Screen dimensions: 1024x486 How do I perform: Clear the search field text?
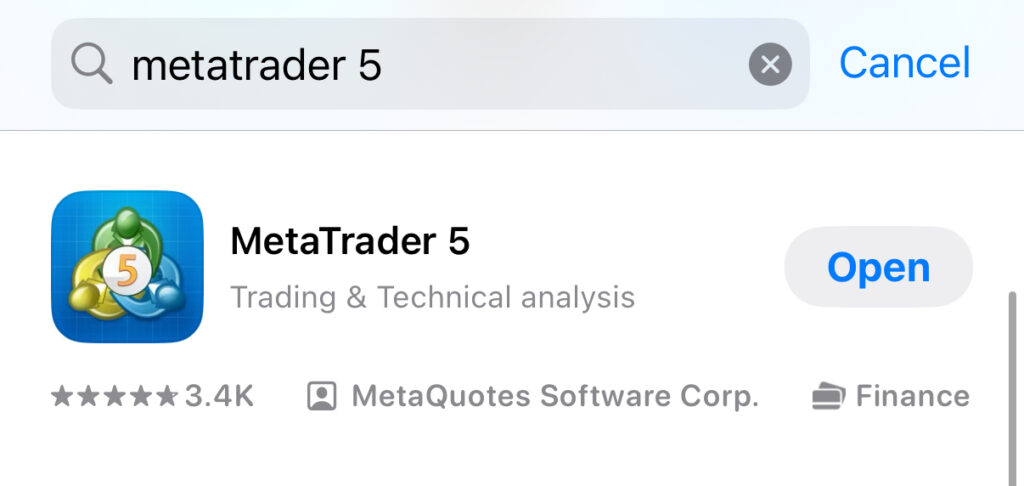pos(770,65)
